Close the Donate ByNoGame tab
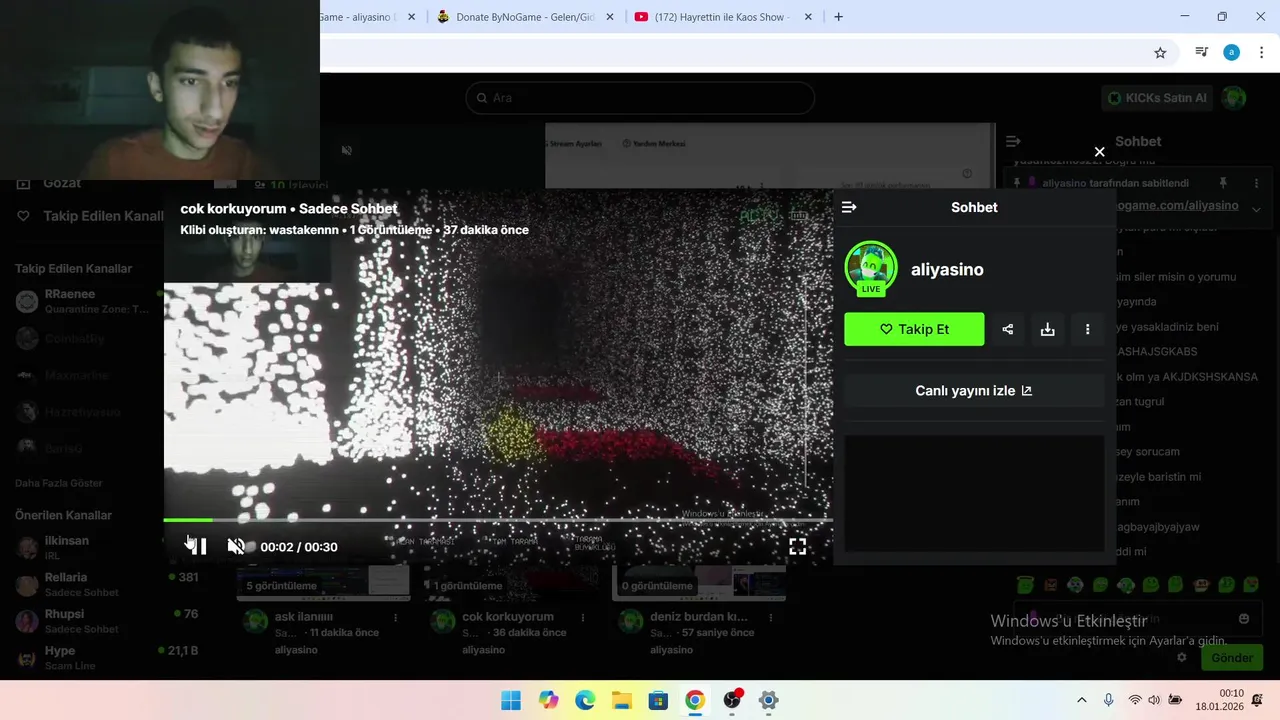The width and height of the screenshot is (1280, 720). [x=608, y=17]
